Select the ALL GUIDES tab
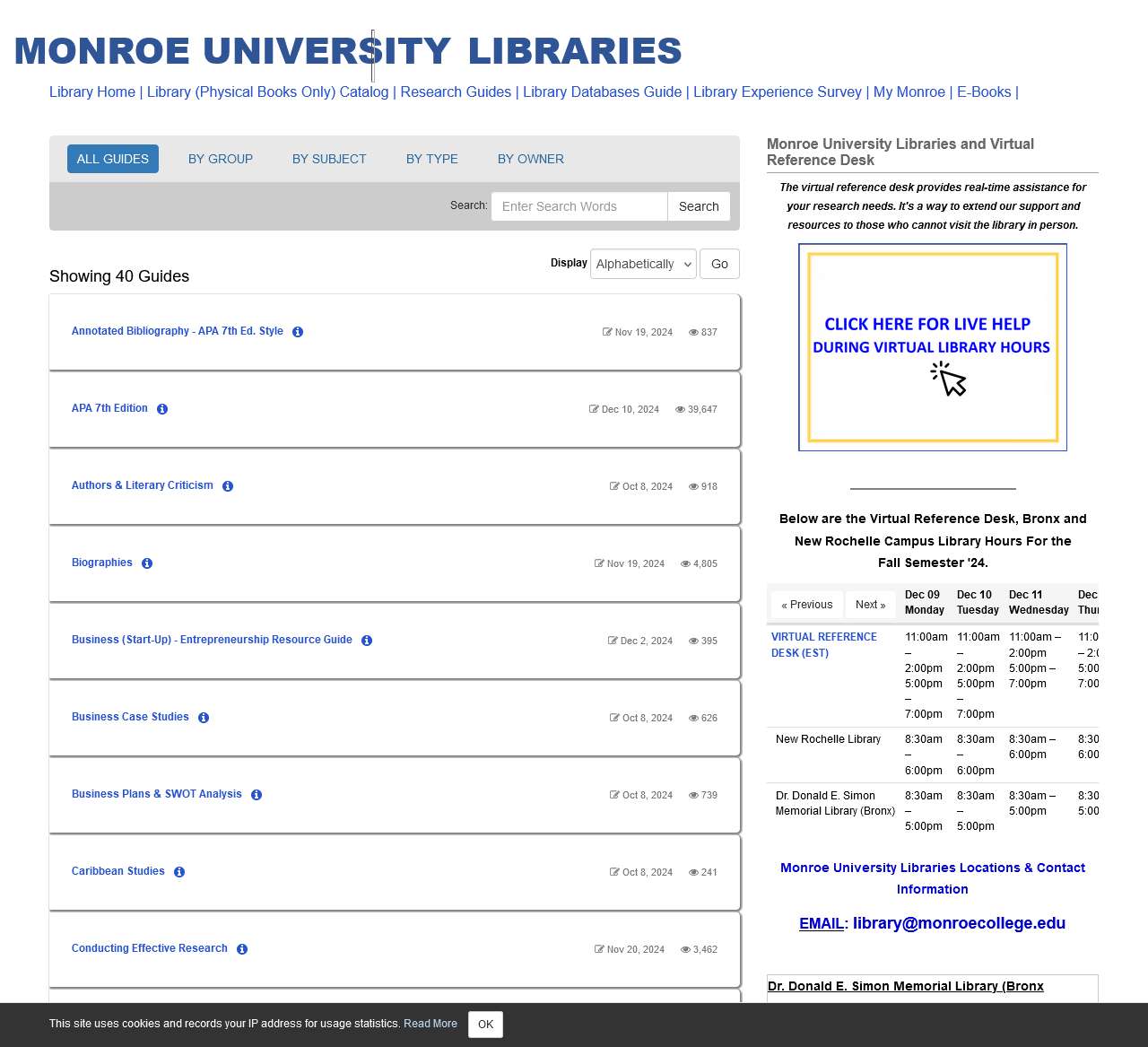1148x1047 pixels. point(113,159)
